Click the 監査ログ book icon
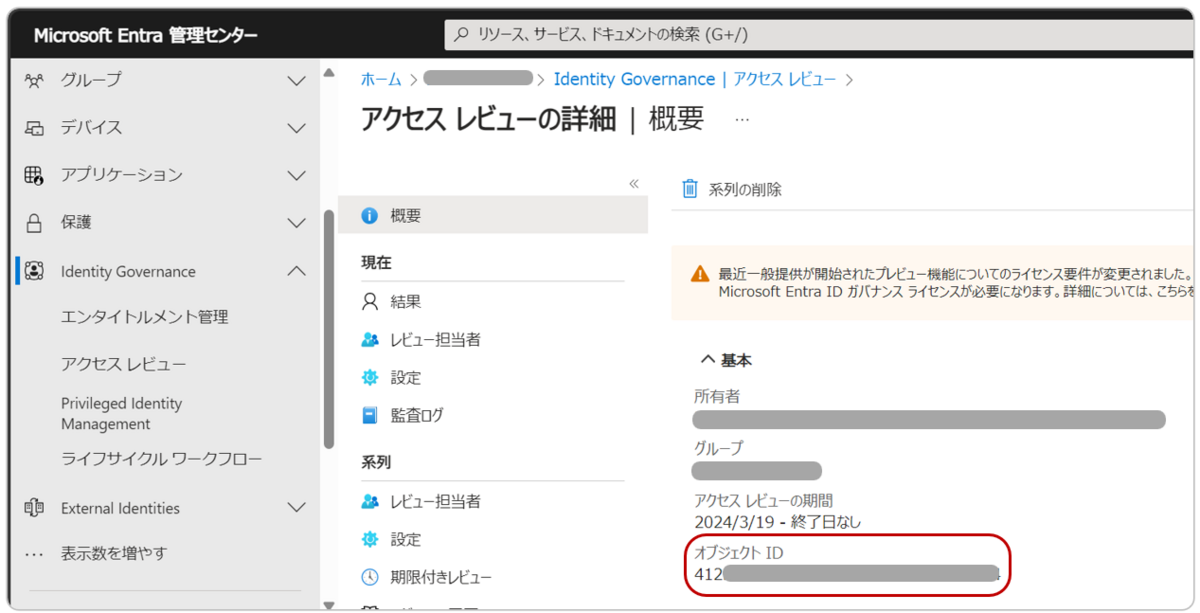Viewport: 1200px width, 613px height. tap(370, 414)
